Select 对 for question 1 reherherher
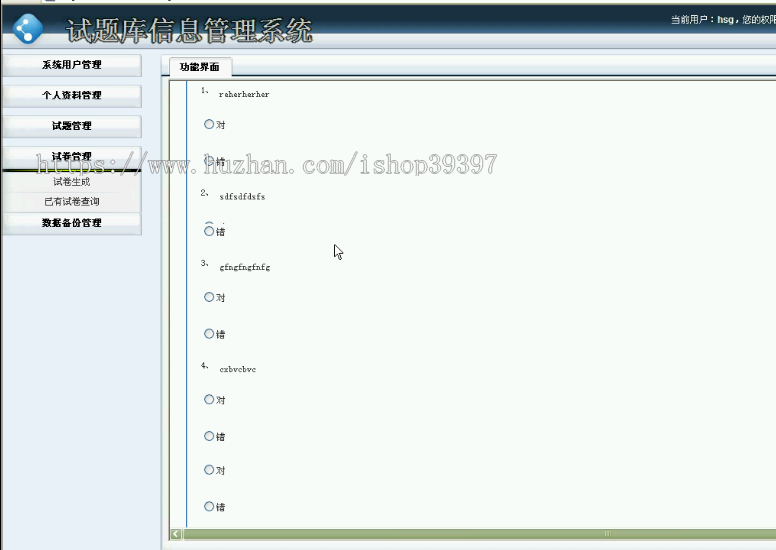Screen dimensions: 776x550 [x=209, y=124]
